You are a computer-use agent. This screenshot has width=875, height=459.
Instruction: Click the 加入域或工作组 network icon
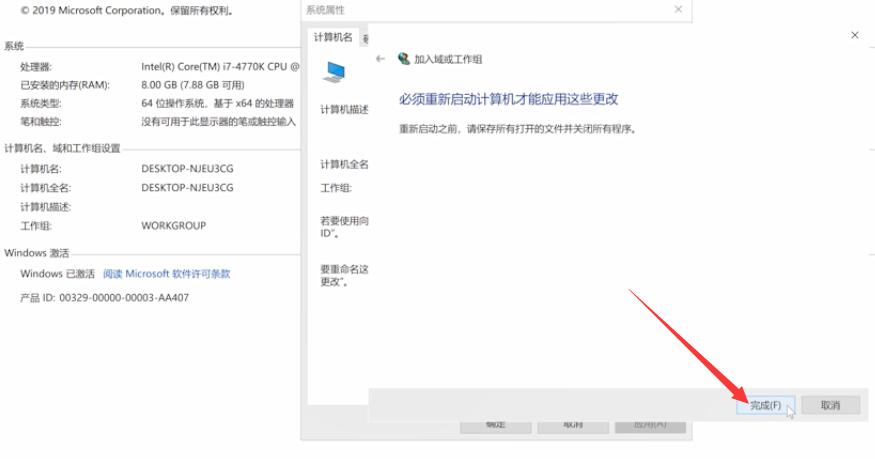tap(403, 59)
